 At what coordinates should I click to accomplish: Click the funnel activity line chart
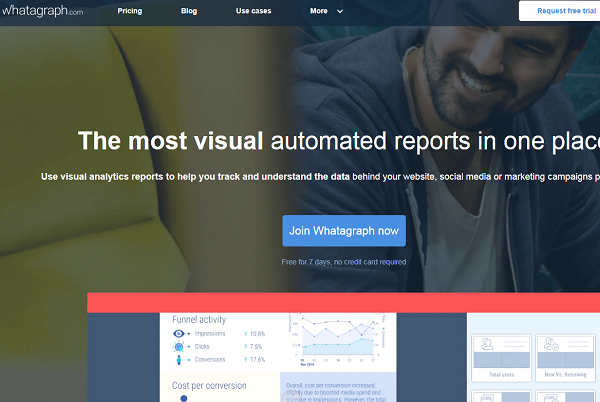coord(336,339)
